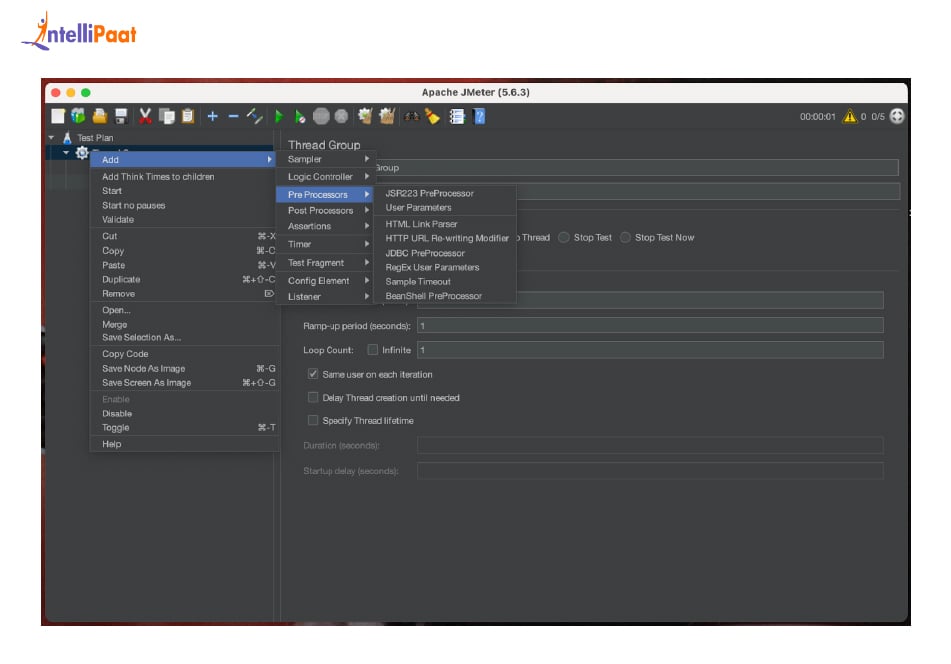This screenshot has width=951, height=664.
Task: Click the Clear All results icon
Action: click(x=387, y=116)
